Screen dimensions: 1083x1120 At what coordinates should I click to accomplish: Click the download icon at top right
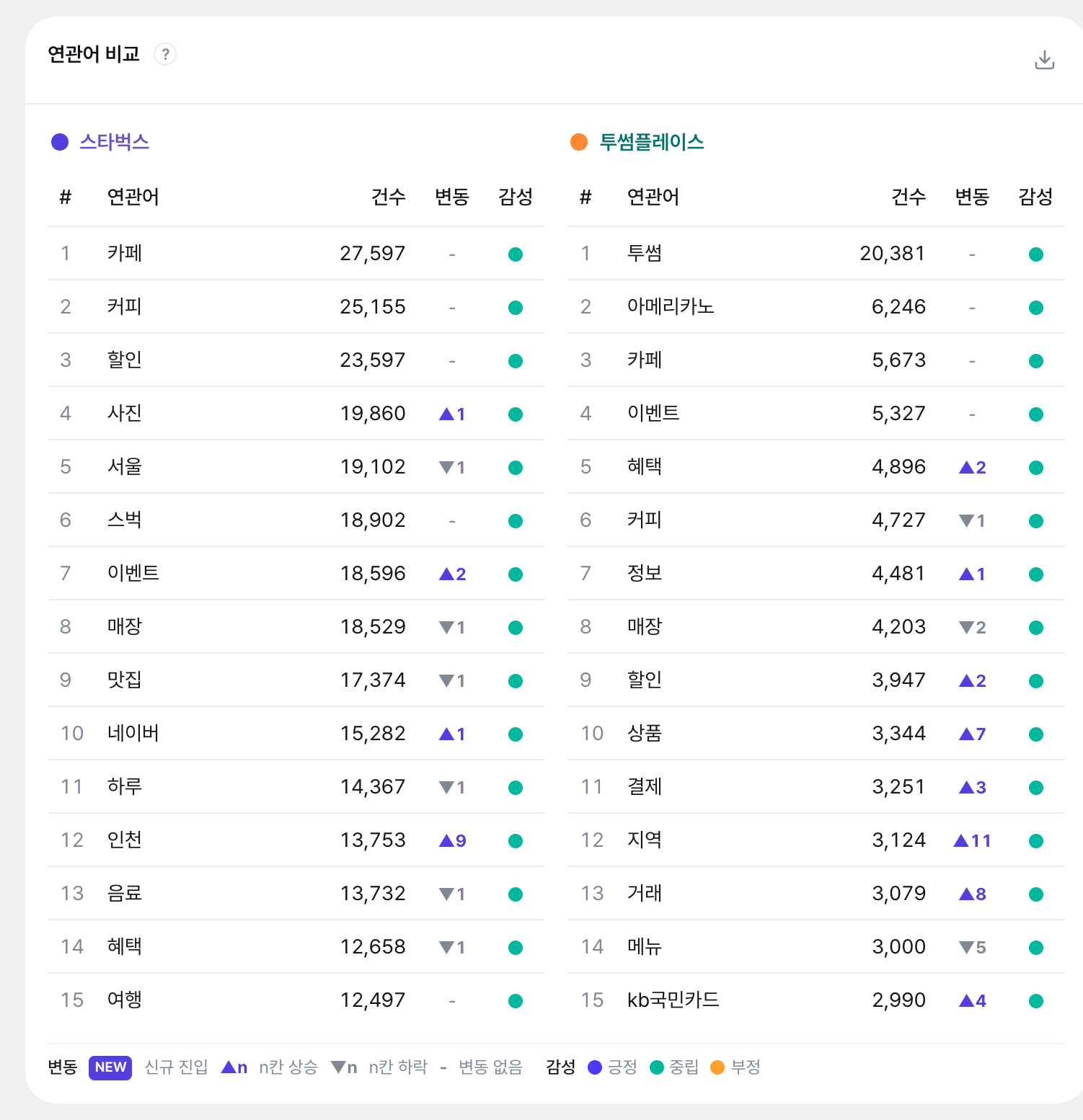(x=1044, y=60)
